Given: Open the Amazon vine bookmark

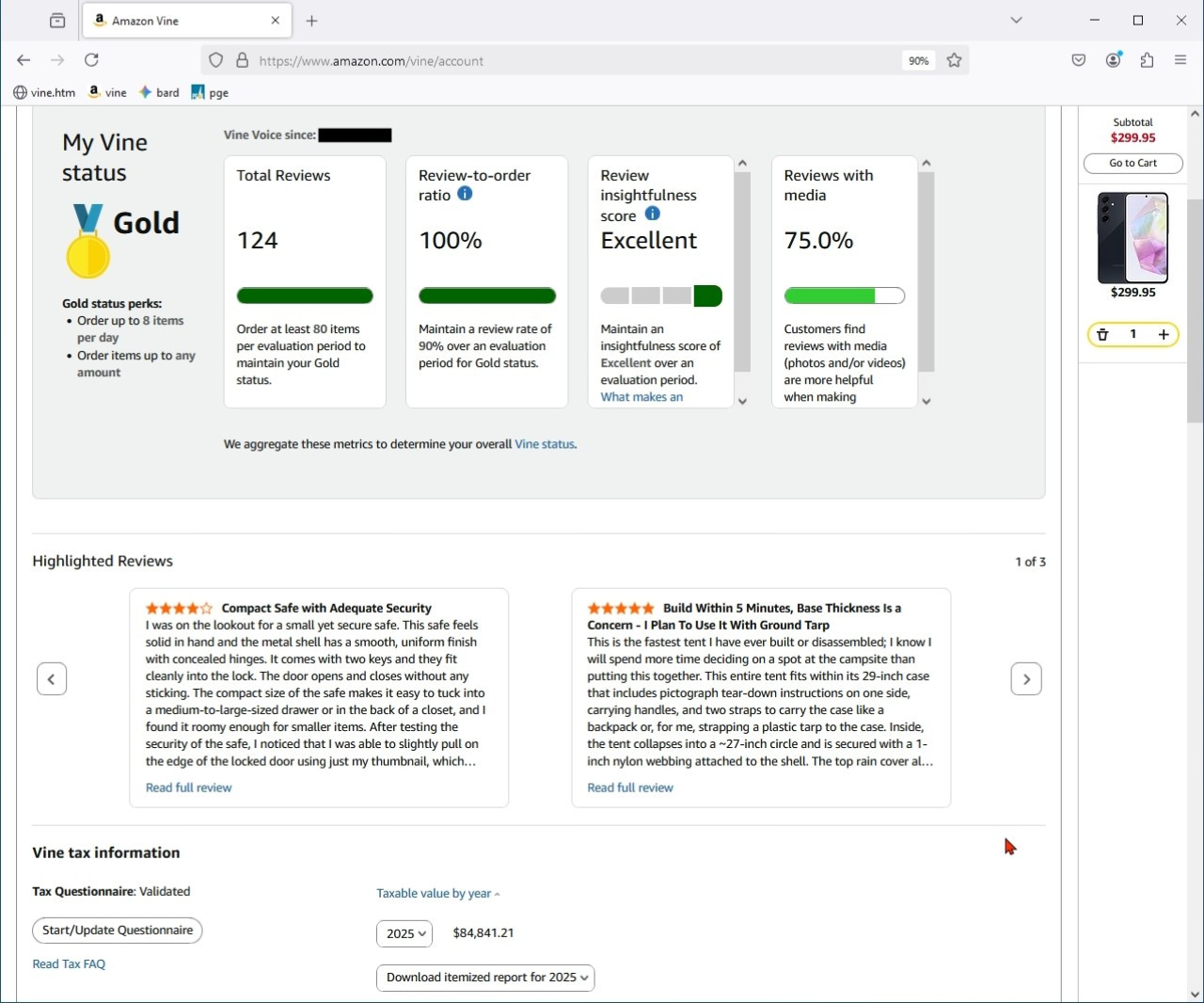Looking at the screenshot, I should 107,92.
